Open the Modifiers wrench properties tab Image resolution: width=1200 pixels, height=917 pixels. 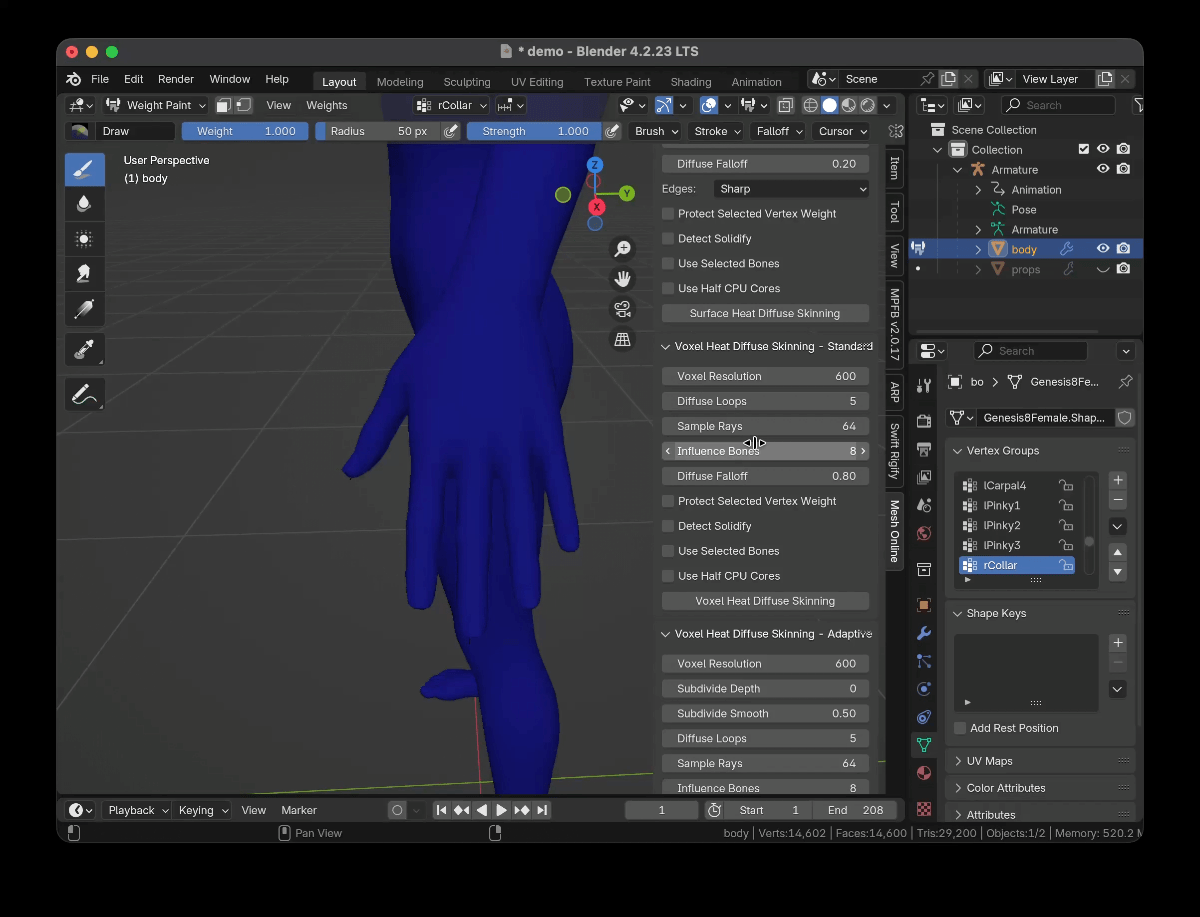pos(924,633)
